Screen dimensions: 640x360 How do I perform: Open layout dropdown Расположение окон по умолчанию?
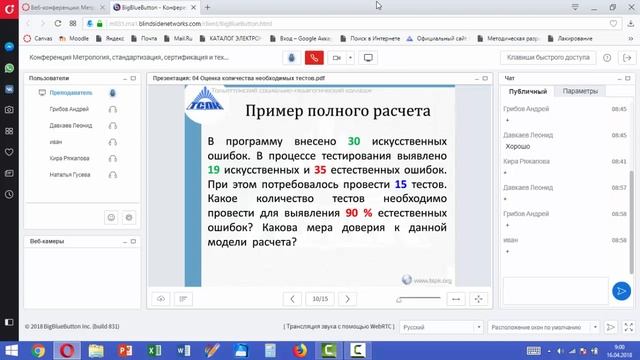click(543, 327)
